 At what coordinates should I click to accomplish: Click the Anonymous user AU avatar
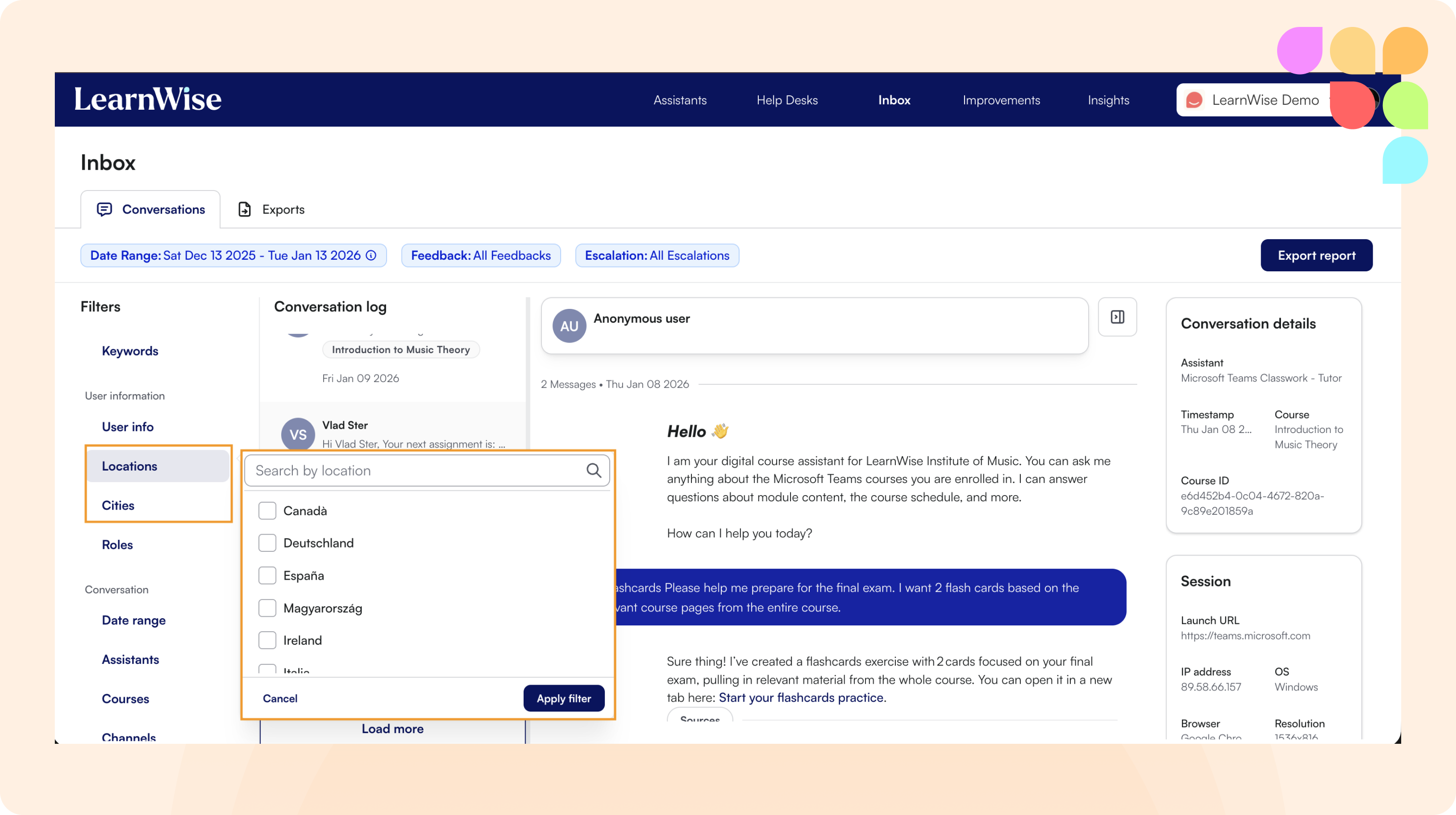point(569,326)
